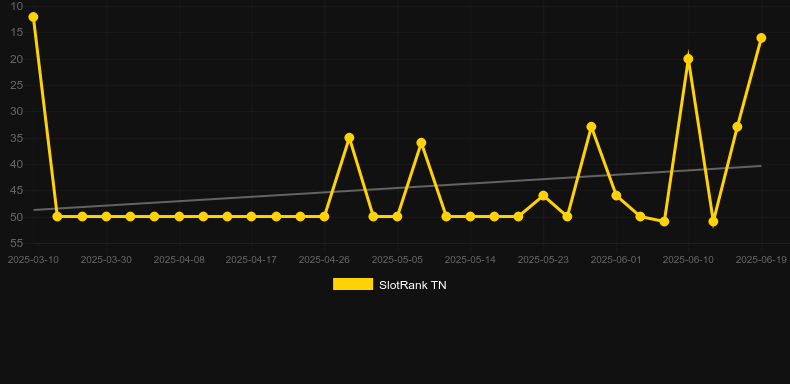Click the 2025-05-23 axis date label
The image size is (790, 384).
[x=543, y=260]
